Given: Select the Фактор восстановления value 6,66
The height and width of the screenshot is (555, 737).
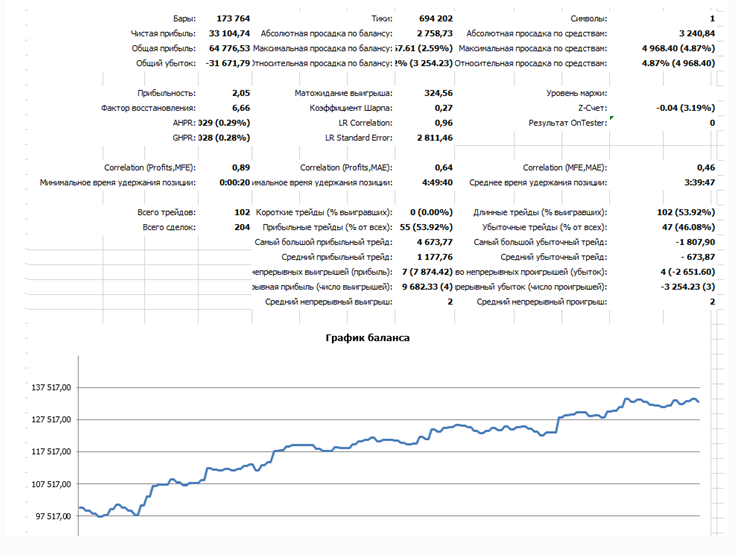Looking at the screenshot, I should [240, 107].
